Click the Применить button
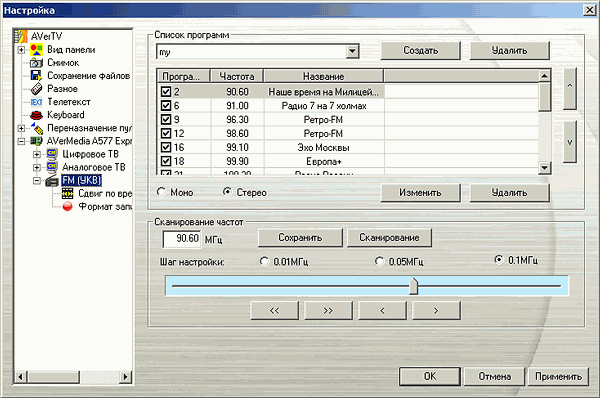600x398 pixels. [558, 377]
